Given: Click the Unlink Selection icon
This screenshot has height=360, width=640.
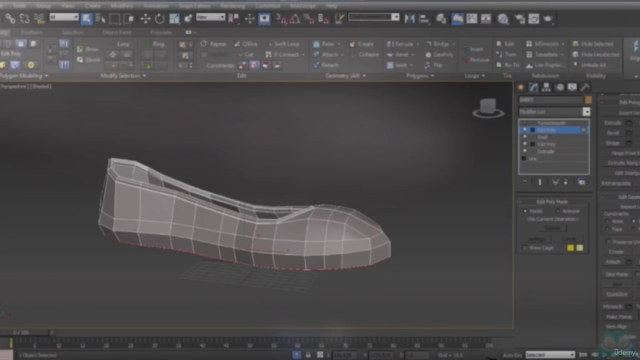Looking at the screenshot, I should (24, 18).
